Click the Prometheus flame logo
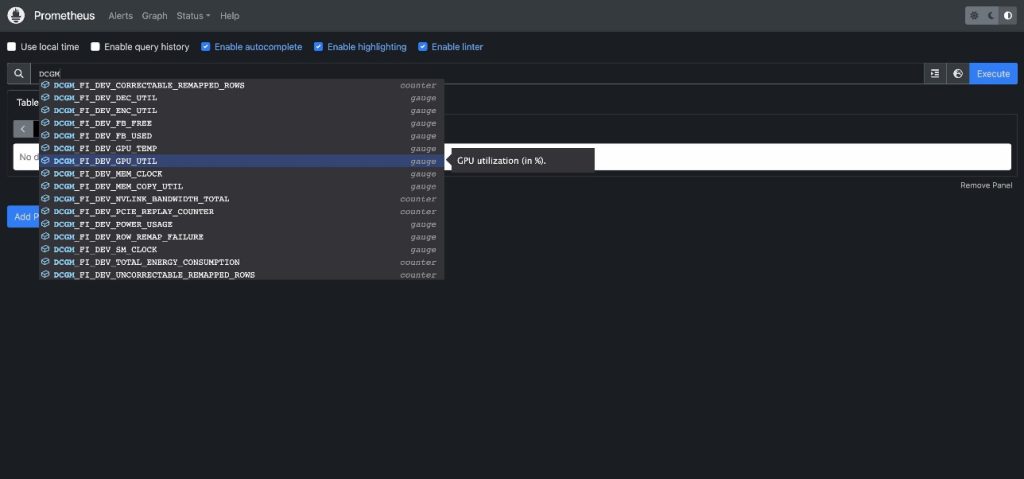 [x=16, y=15]
